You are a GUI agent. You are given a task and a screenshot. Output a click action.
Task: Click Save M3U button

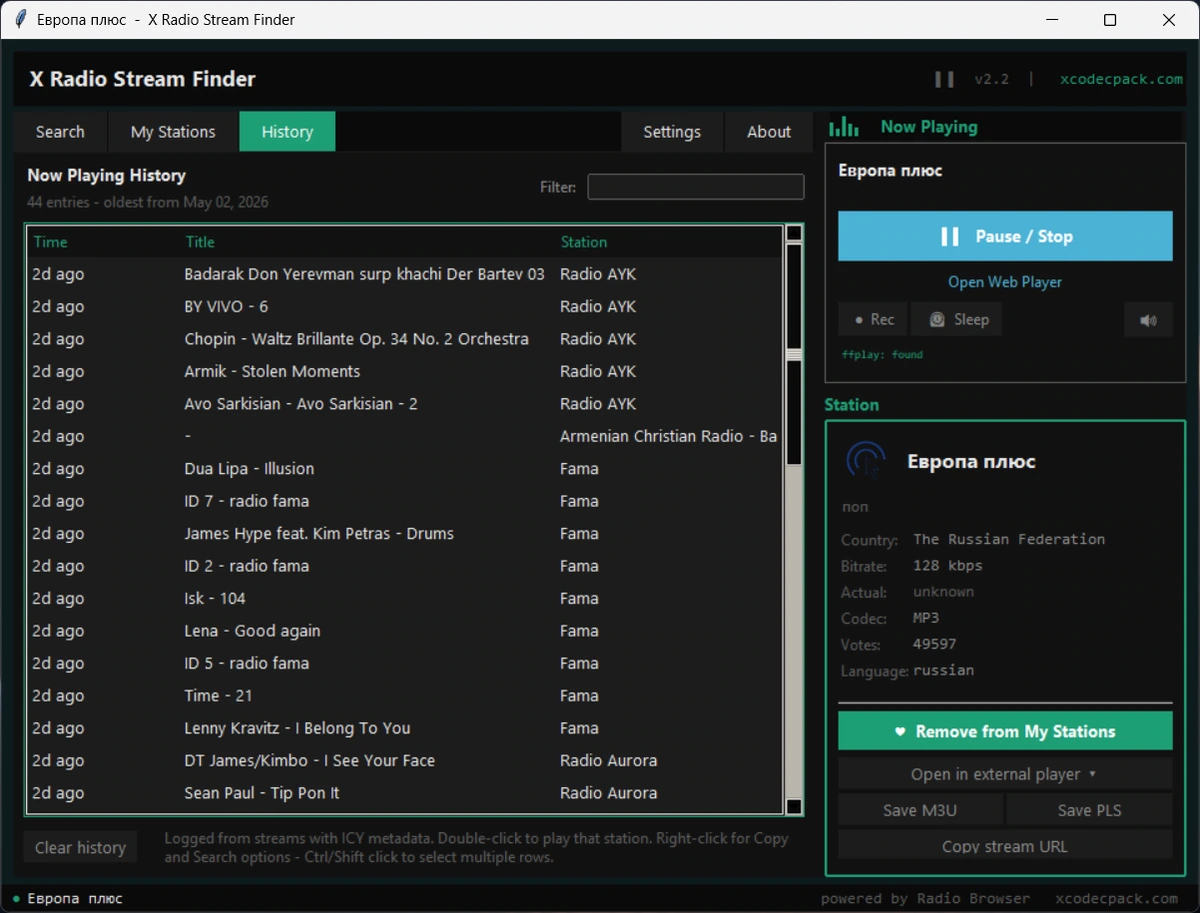coord(920,810)
